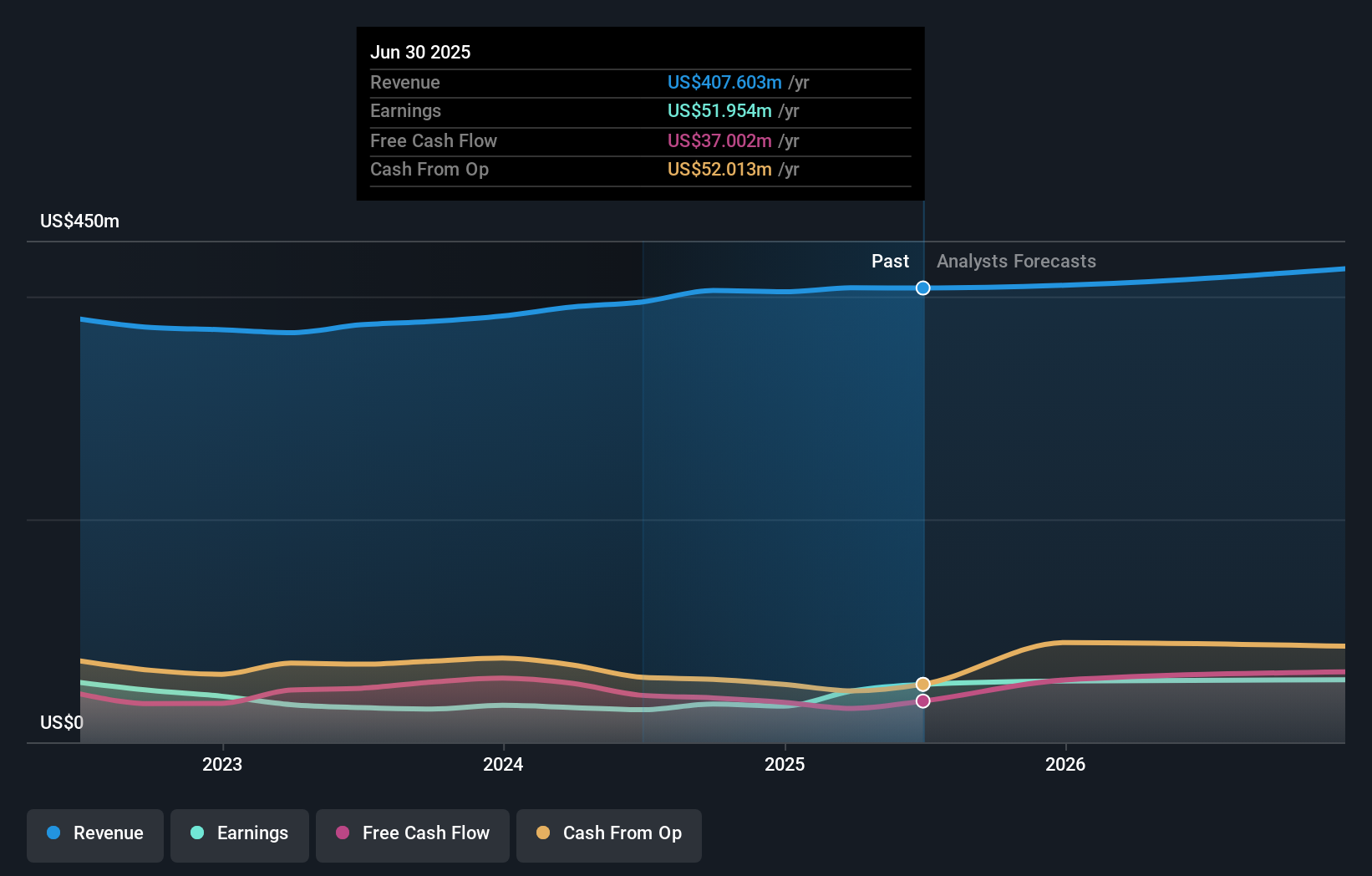
Task: Click the Past label on chart
Action: point(890,261)
